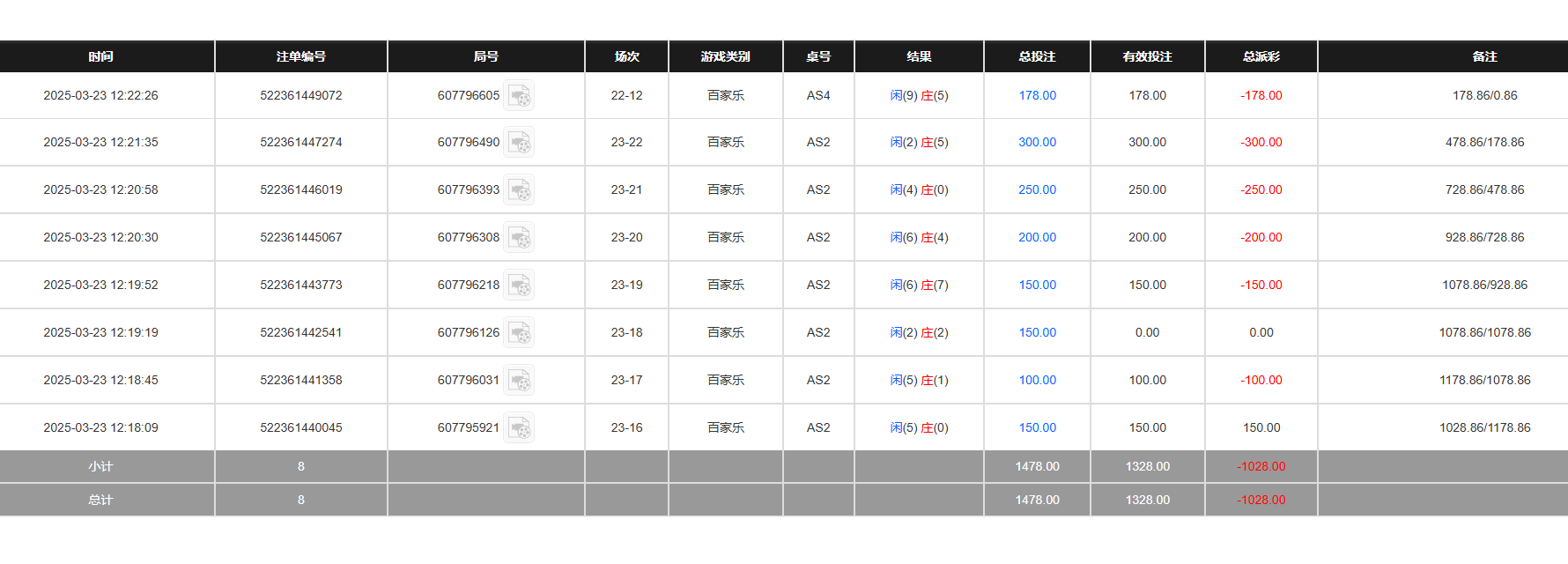The width and height of the screenshot is (1568, 564).
Task: Open video replay icon for round 607796605
Action: 519,95
